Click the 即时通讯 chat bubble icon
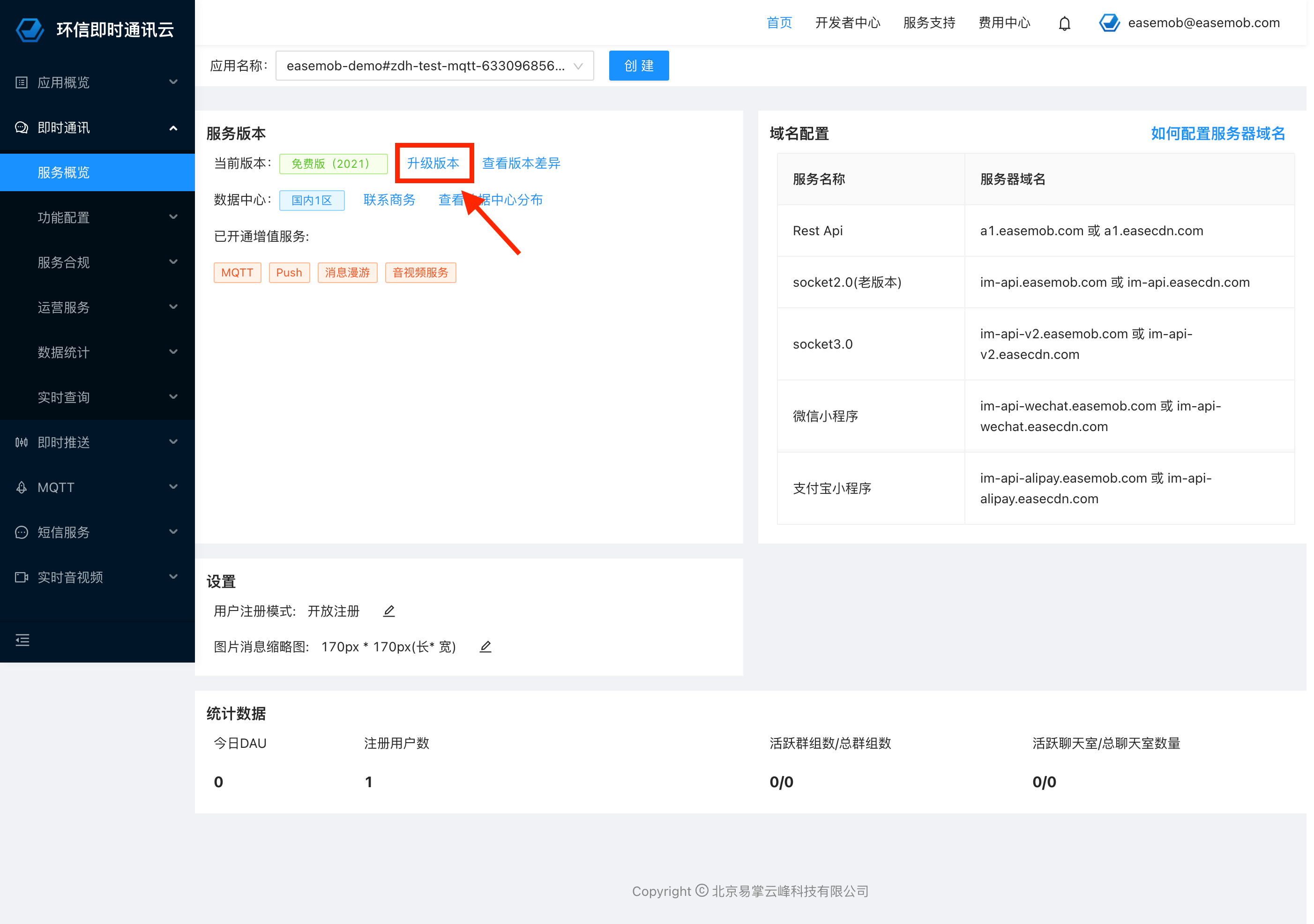 22,127
